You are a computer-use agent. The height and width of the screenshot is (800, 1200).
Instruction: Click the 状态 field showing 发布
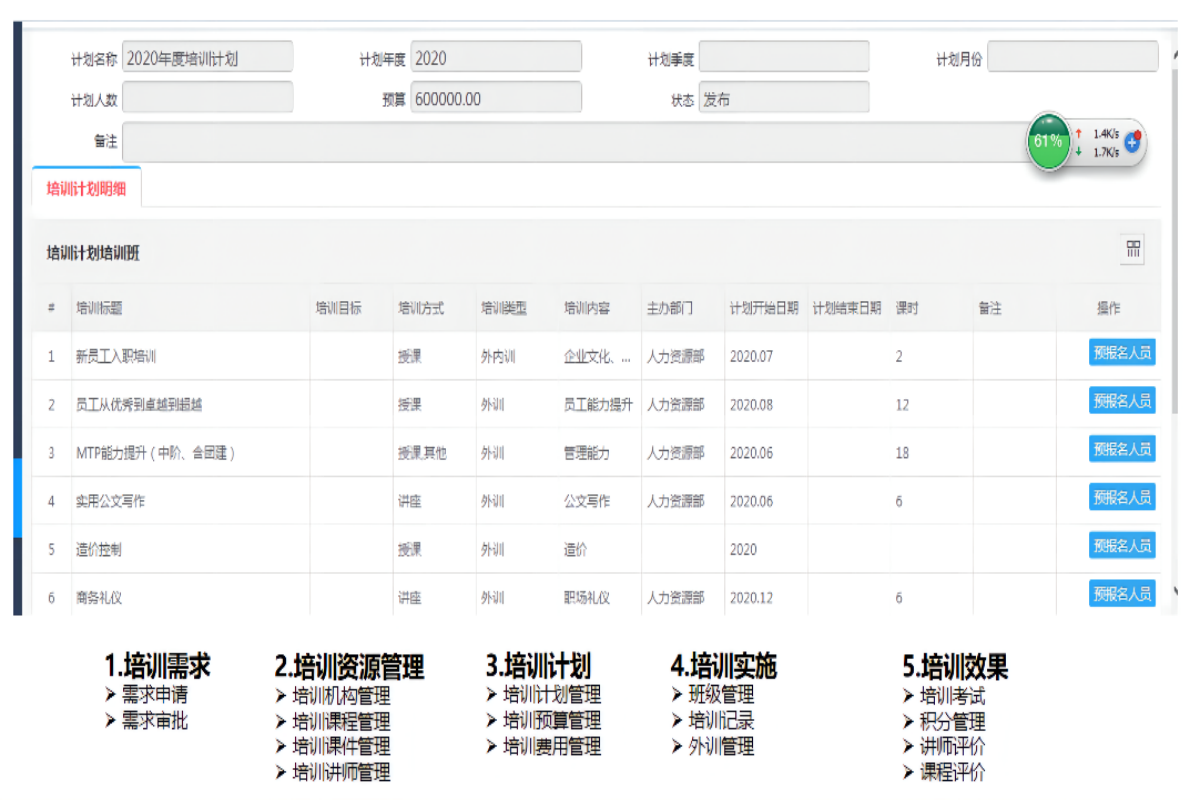784,98
